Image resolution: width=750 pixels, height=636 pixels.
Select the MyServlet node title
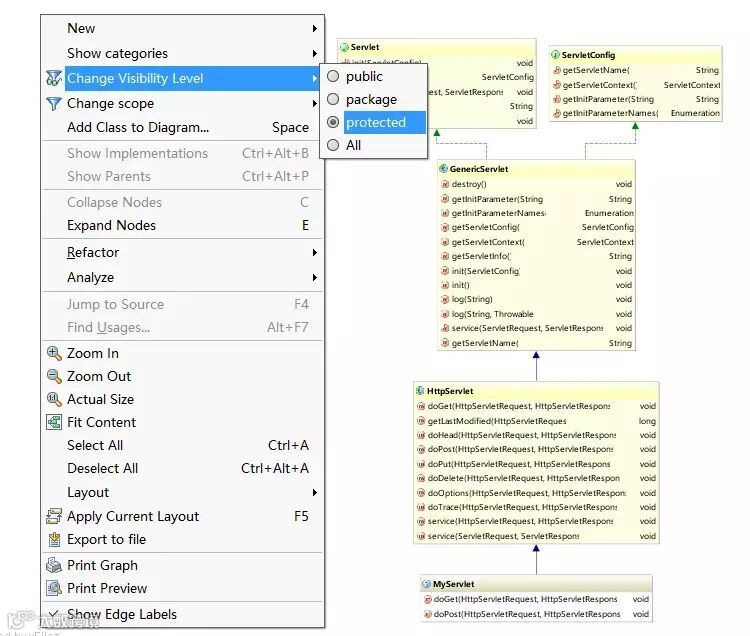453,584
